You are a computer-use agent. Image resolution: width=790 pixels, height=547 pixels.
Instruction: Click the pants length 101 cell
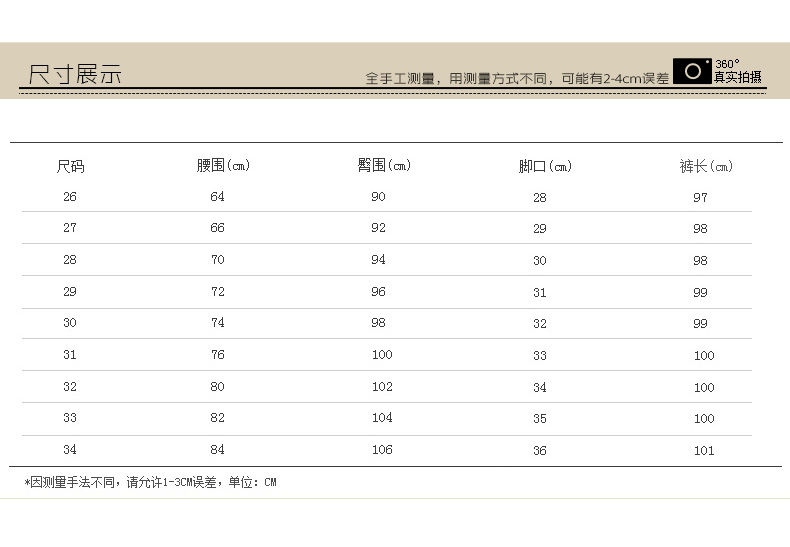(704, 450)
